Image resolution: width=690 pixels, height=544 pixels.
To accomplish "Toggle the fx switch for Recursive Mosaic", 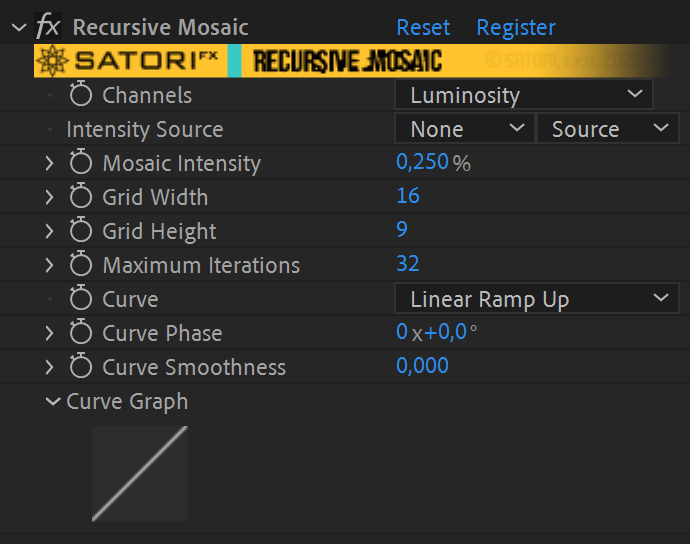I will (48, 26).
